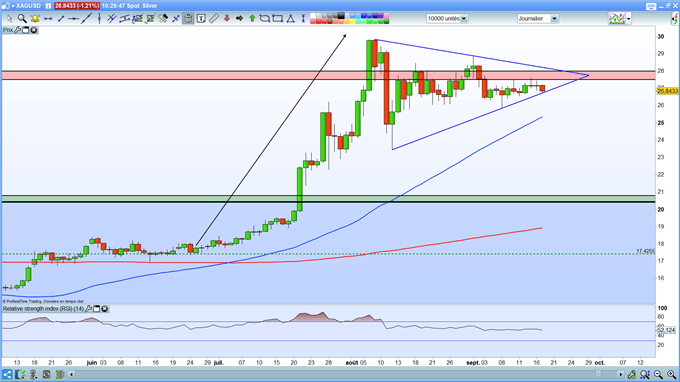
Task: Click the red price change box 26,8433
Action: point(77,6)
